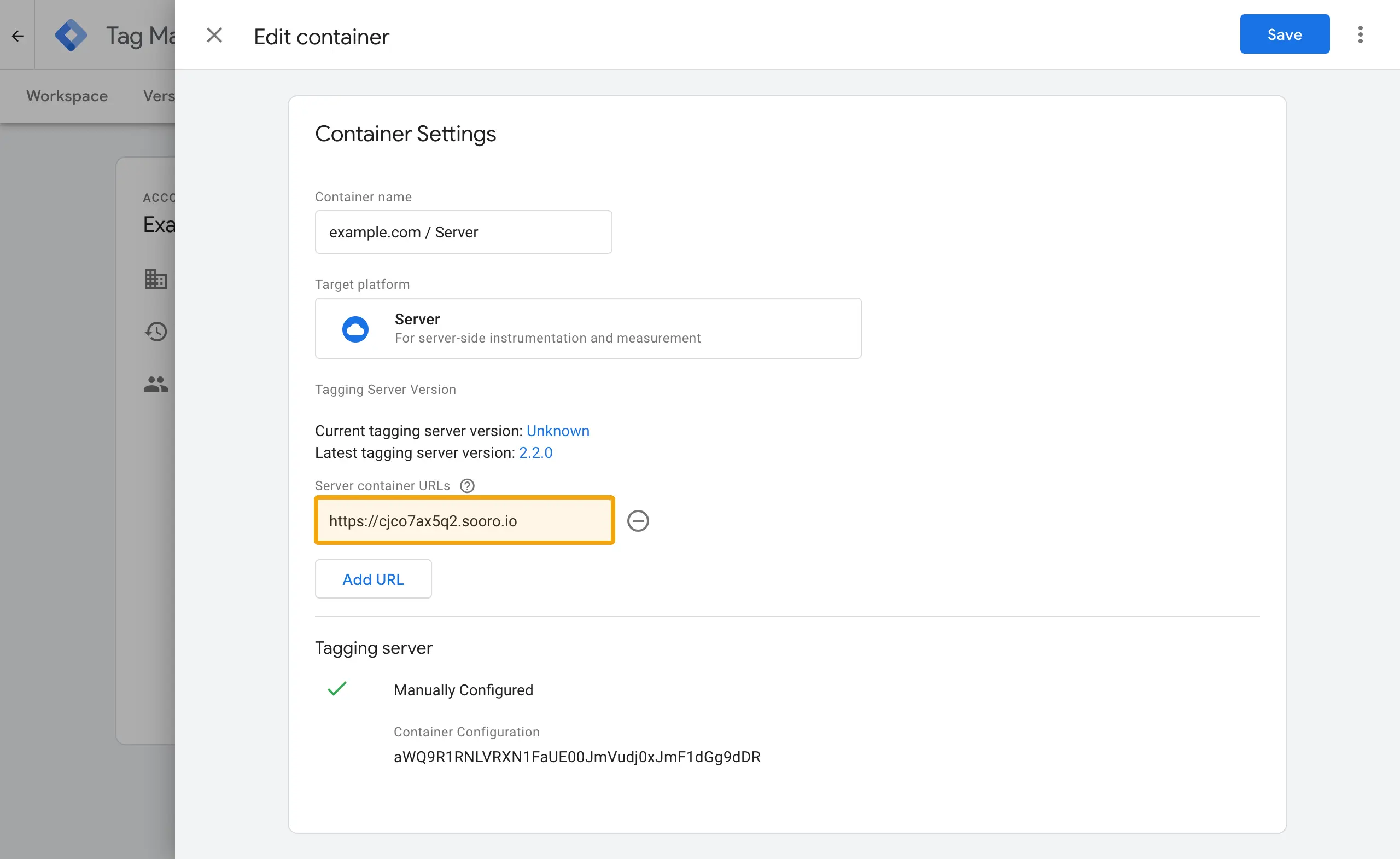Click the green Manually Configured checkmark

click(337, 689)
